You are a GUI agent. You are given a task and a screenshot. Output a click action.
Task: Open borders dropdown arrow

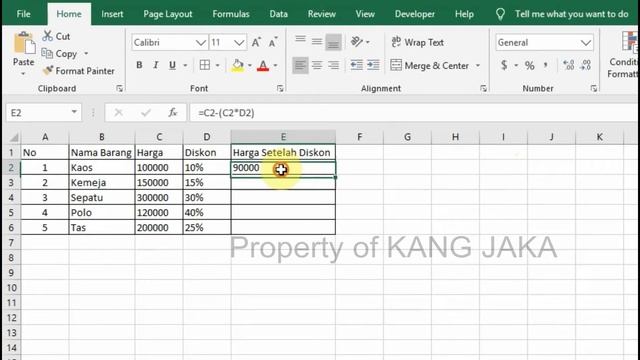pos(217,65)
